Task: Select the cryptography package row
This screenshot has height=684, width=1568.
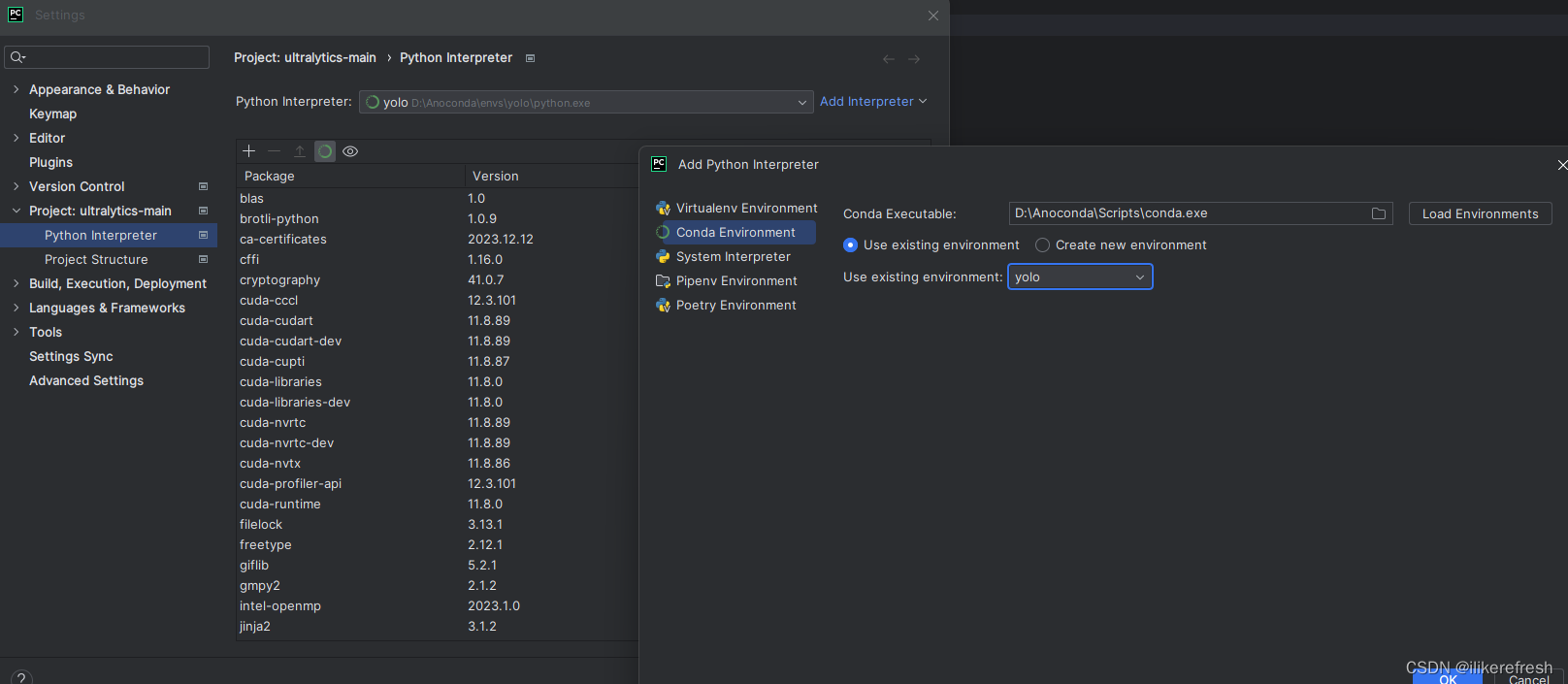Action: click(x=438, y=280)
